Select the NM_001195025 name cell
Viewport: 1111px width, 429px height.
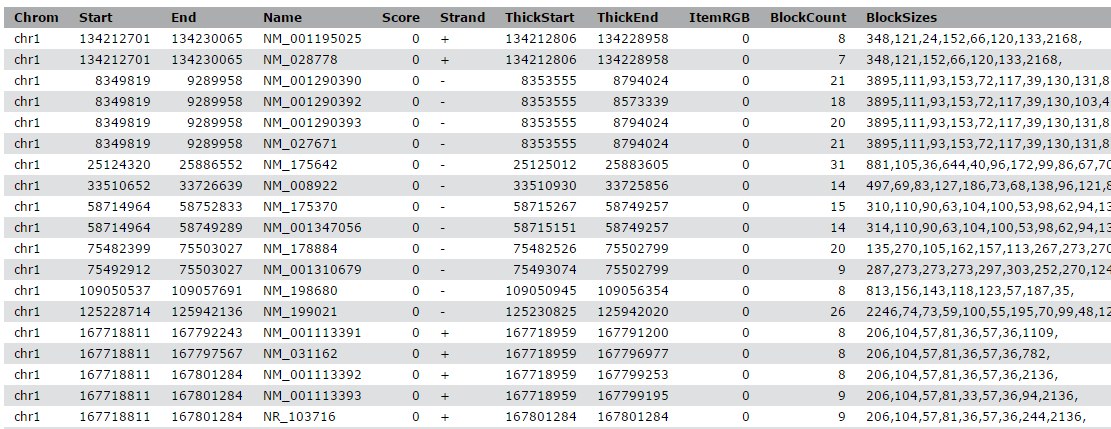tap(312, 39)
